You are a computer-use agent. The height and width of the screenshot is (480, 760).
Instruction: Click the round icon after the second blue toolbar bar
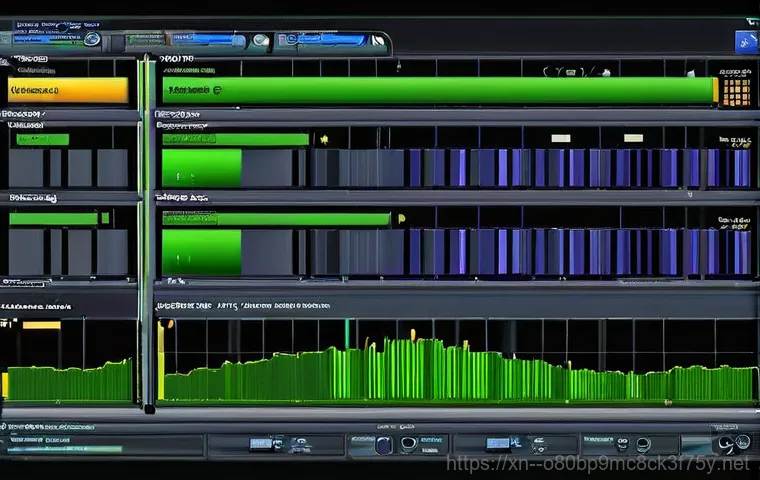pos(260,41)
